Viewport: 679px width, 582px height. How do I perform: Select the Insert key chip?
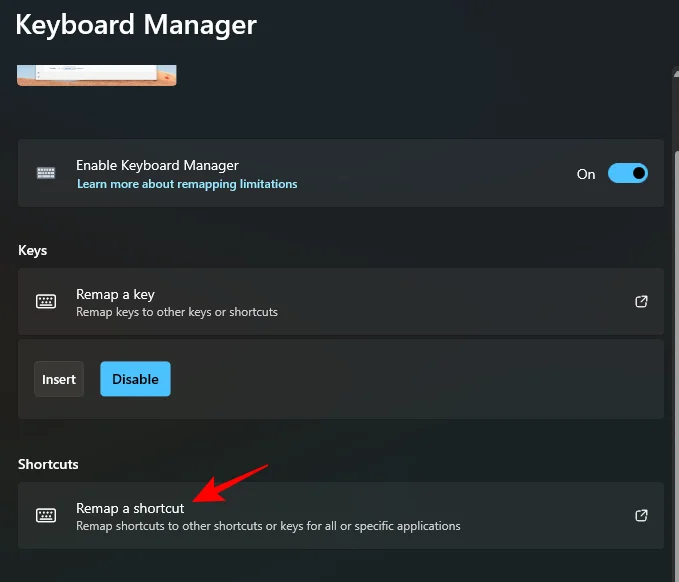coord(59,379)
